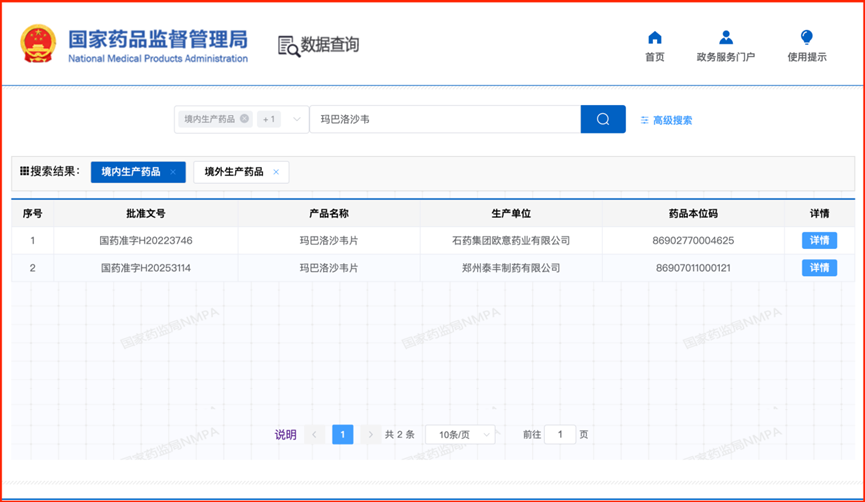Click the 国家药品监督管理局 title text
This screenshot has height=502, width=865.
coord(158,39)
